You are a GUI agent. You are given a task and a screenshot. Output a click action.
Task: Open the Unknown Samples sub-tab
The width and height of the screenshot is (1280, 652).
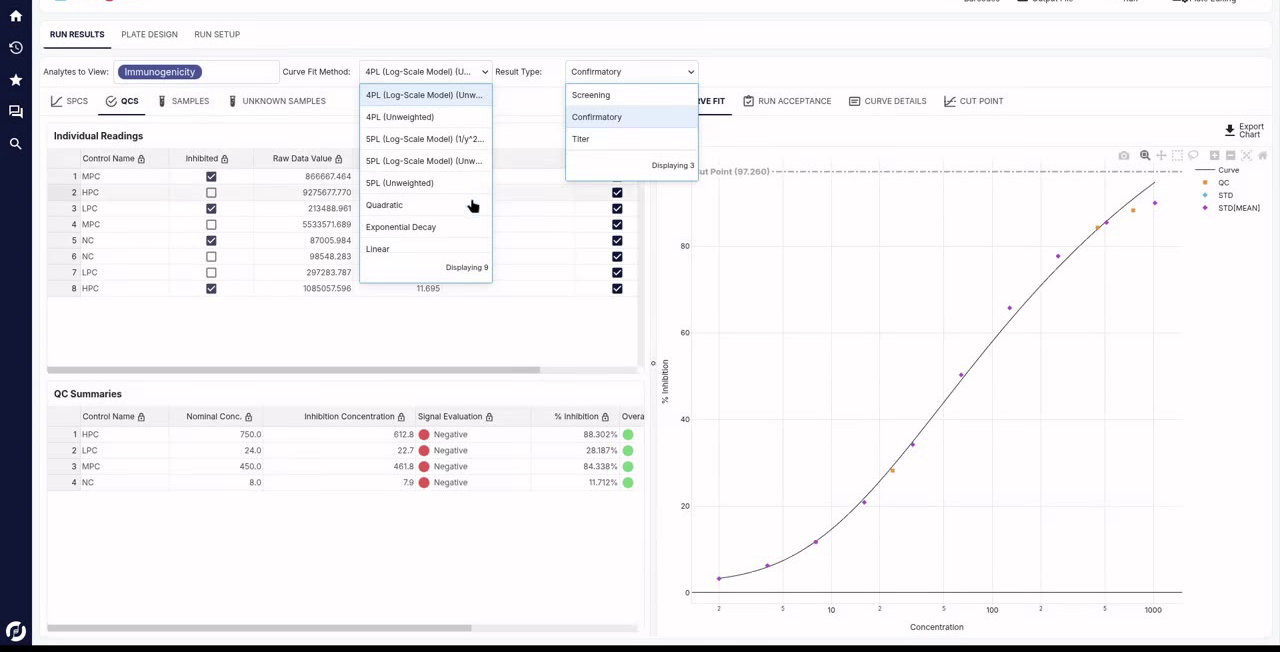point(276,101)
